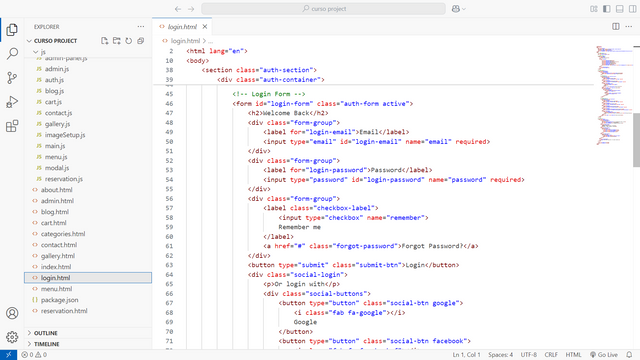
Task: Open the Copilot chat icon
Action: [x=456, y=9]
